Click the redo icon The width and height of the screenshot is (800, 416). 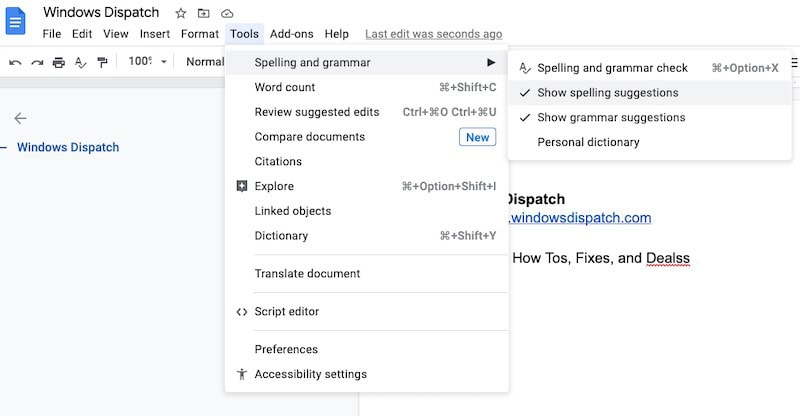click(x=37, y=62)
